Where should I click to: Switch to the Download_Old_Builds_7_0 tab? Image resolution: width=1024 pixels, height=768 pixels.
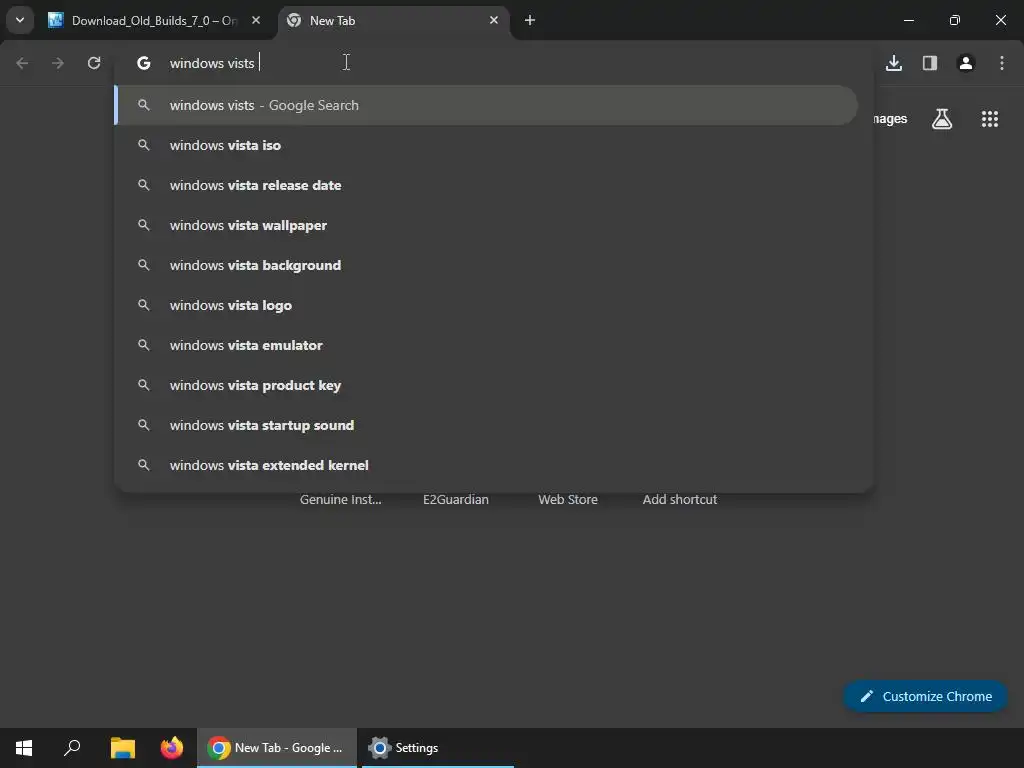[x=155, y=21]
